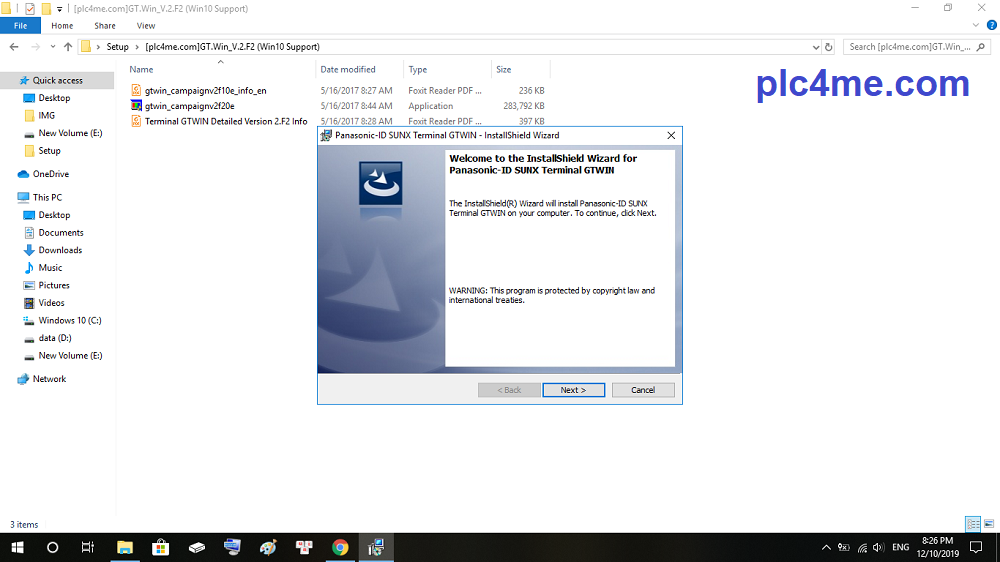Close the InstallShield Wizard dialog

pyautogui.click(x=671, y=135)
